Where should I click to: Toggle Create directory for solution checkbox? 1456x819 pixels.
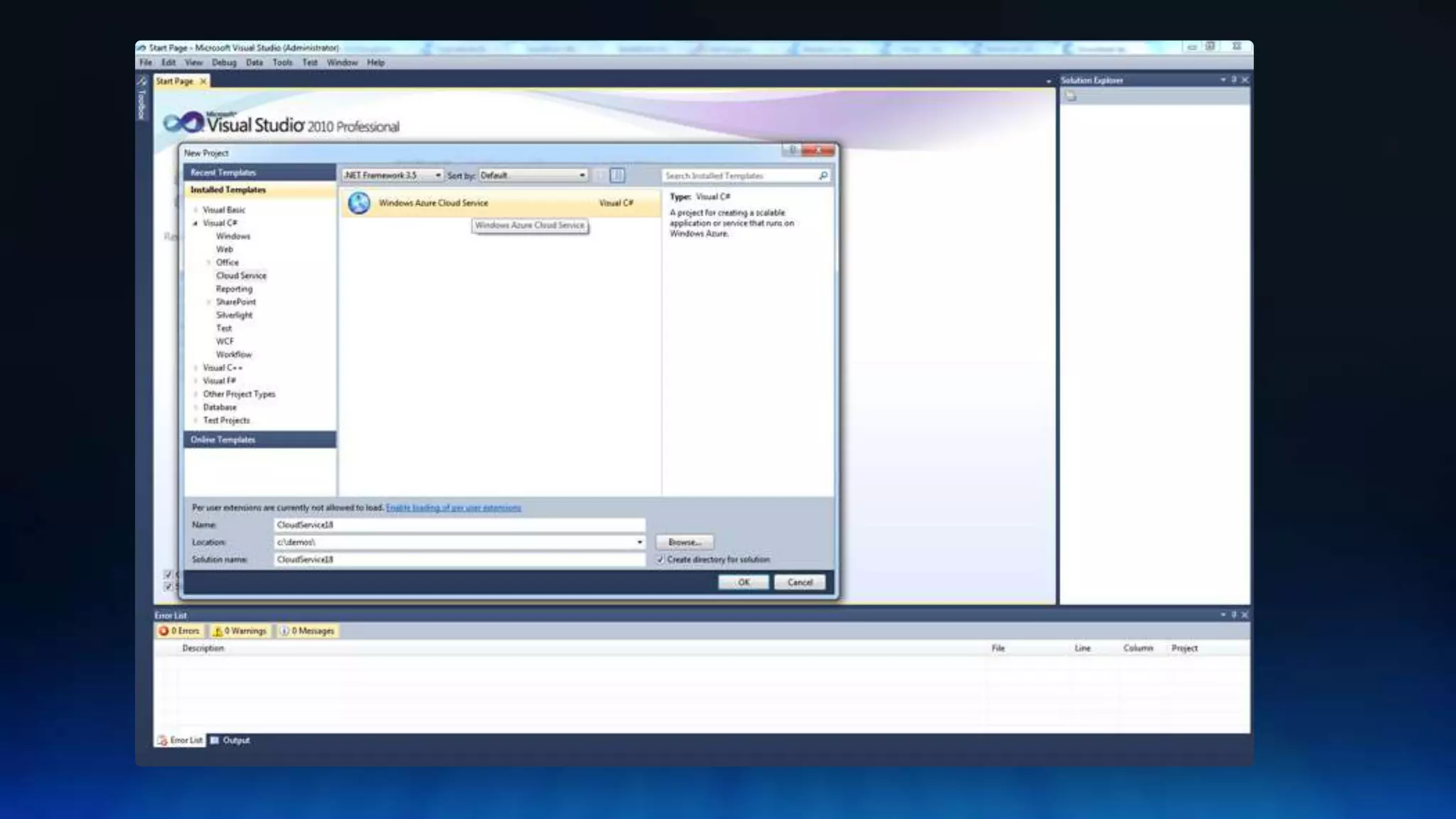[x=660, y=560]
